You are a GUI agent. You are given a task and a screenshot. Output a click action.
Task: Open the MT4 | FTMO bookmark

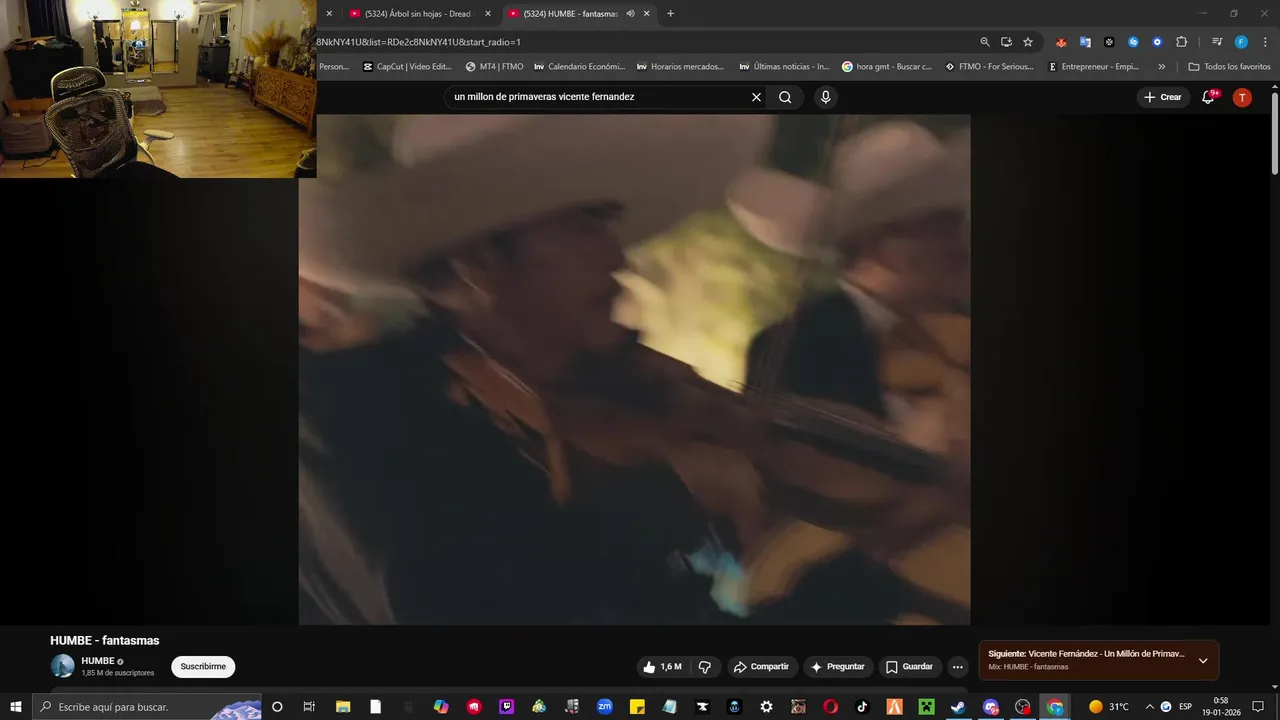coord(494,67)
